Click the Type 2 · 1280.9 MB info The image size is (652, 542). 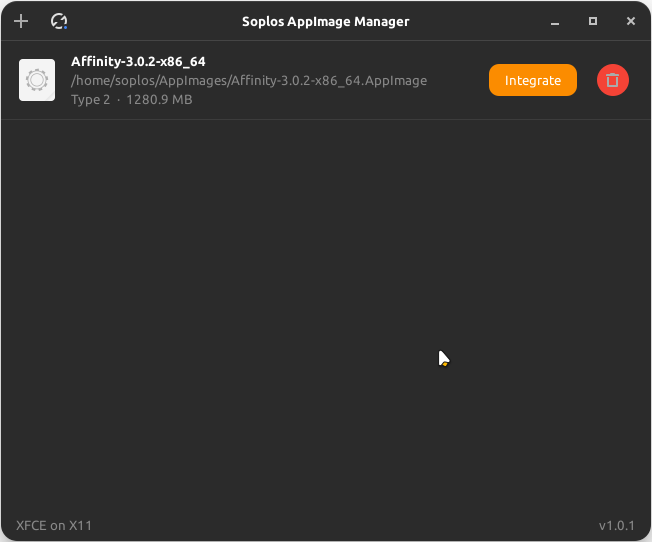coord(131,100)
